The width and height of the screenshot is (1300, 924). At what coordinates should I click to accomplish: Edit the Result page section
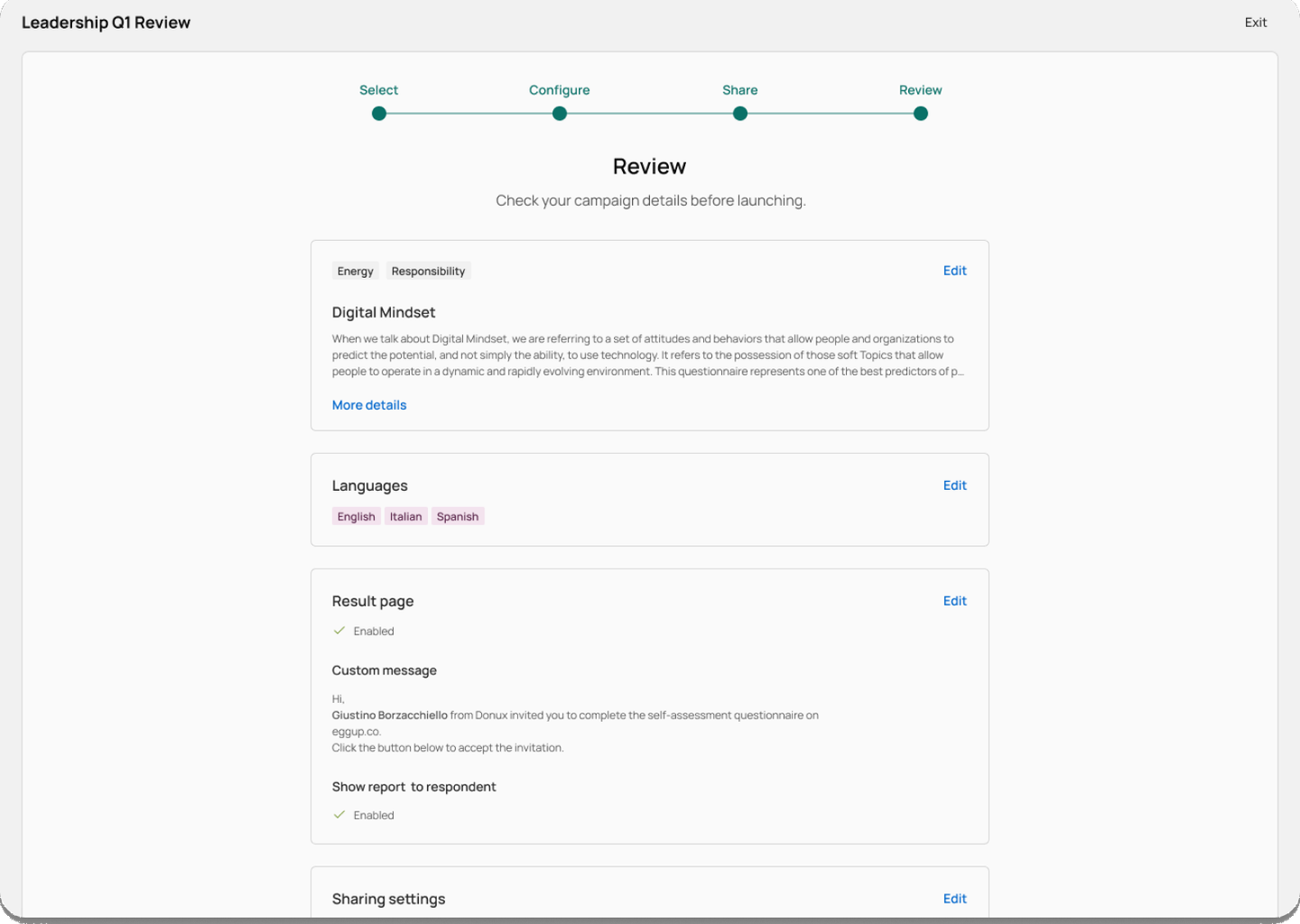[954, 601]
